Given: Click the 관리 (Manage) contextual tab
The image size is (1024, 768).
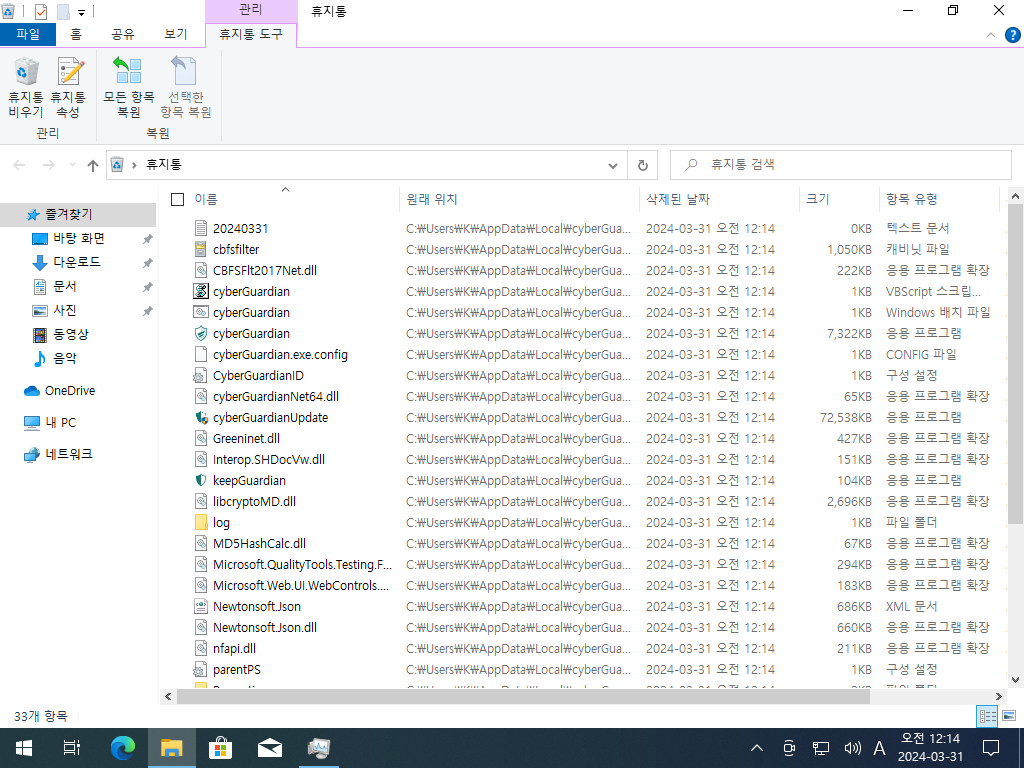Looking at the screenshot, I should coord(251,10).
